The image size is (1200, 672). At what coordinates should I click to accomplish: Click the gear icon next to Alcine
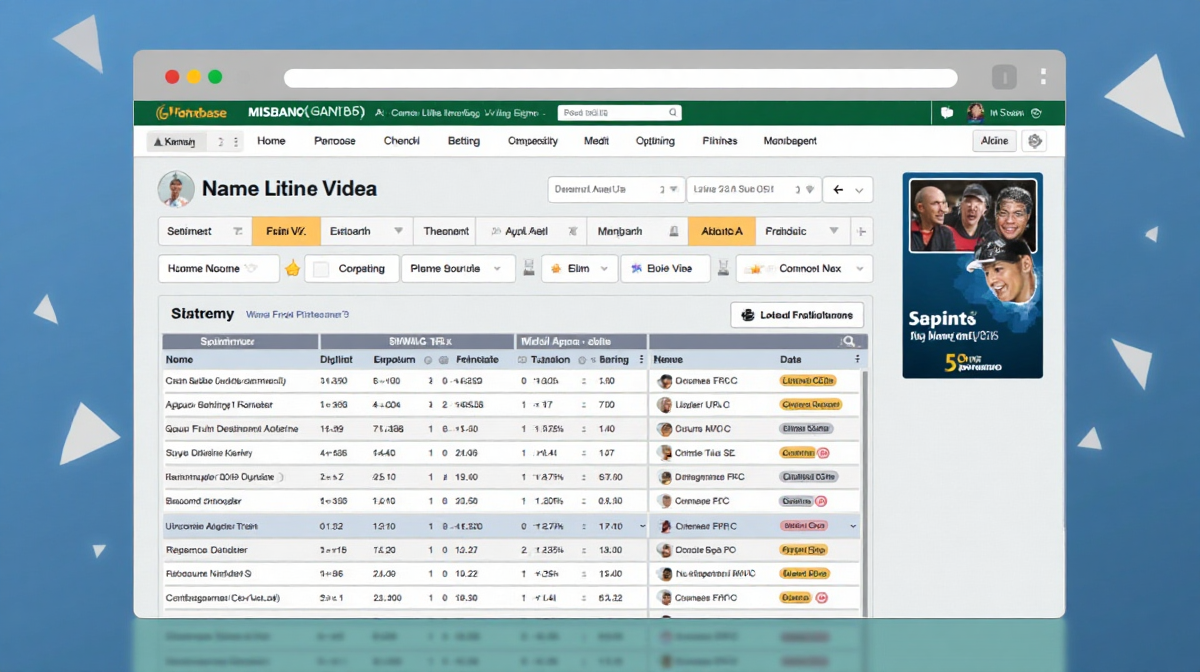click(1035, 141)
